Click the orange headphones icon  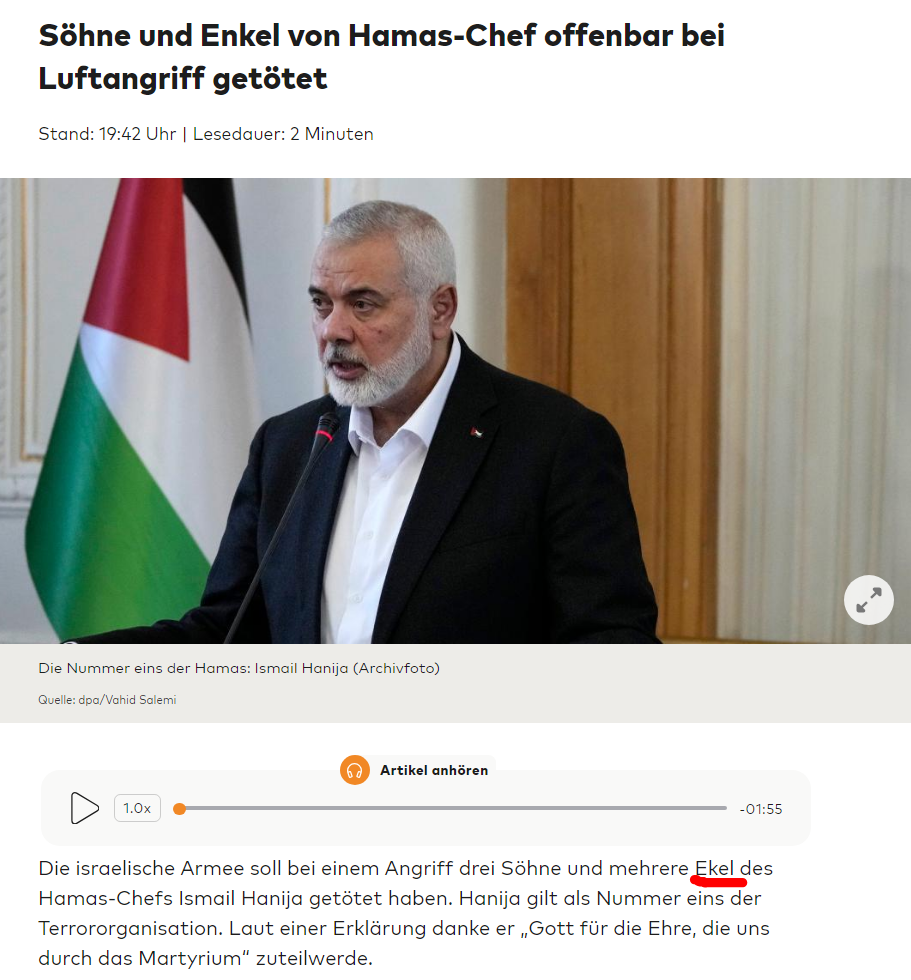[x=354, y=770]
